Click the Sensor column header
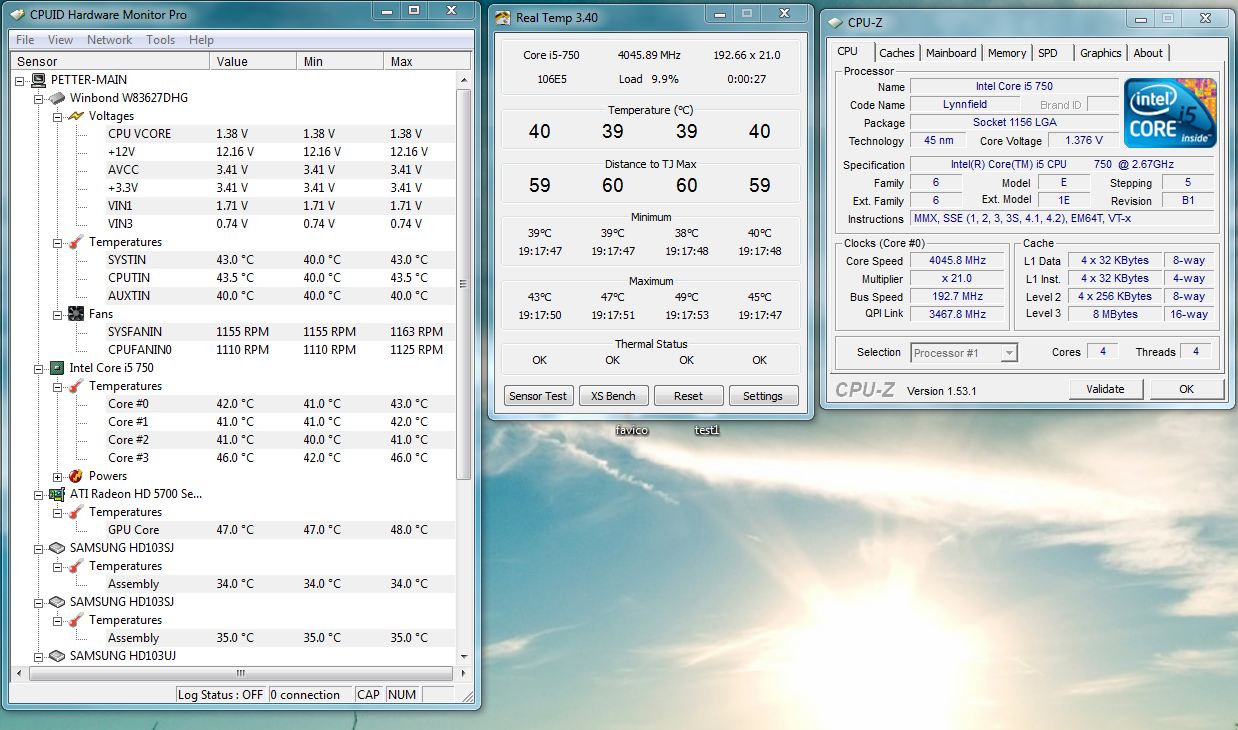 [x=110, y=61]
